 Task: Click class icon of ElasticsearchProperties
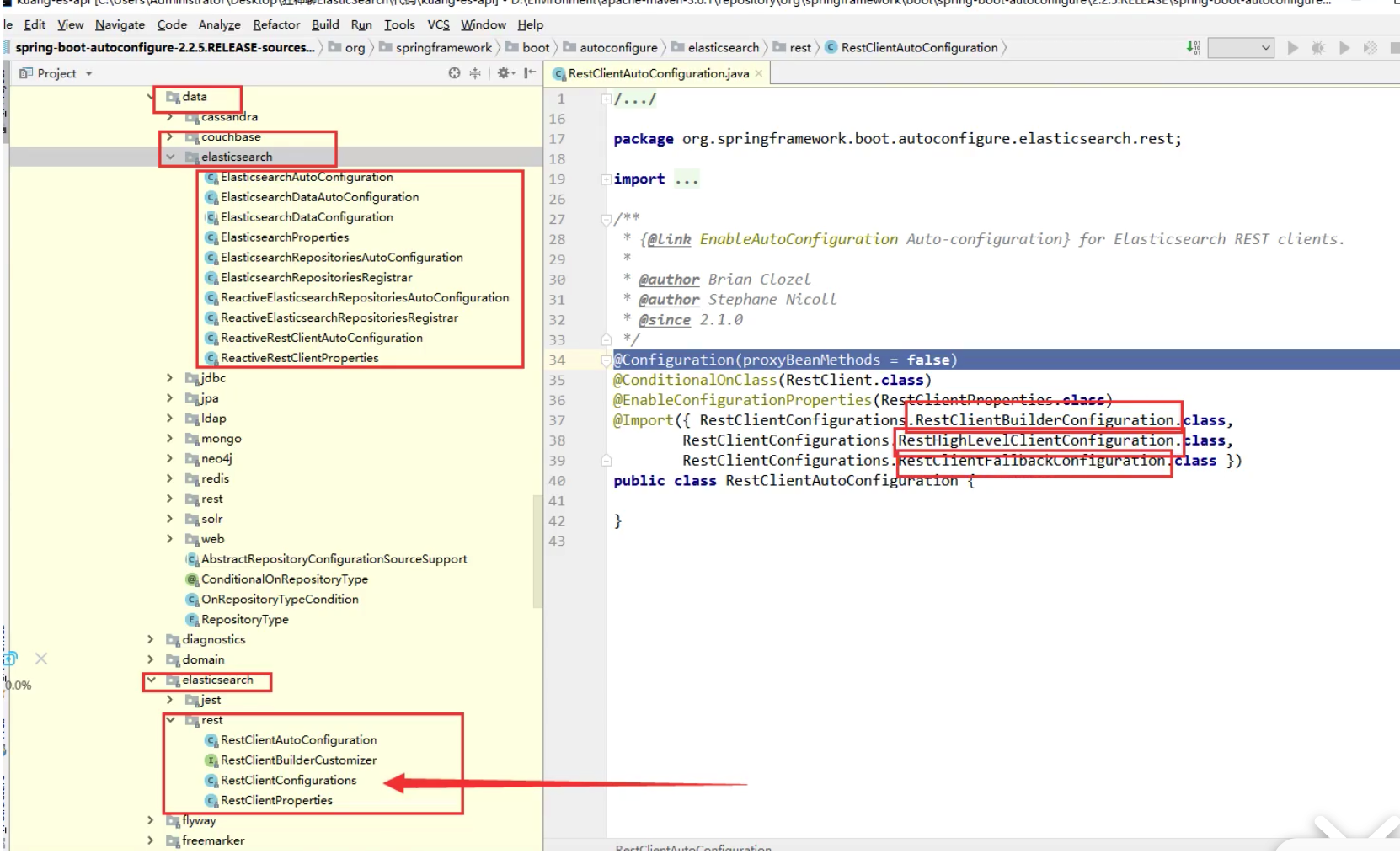tap(211, 237)
